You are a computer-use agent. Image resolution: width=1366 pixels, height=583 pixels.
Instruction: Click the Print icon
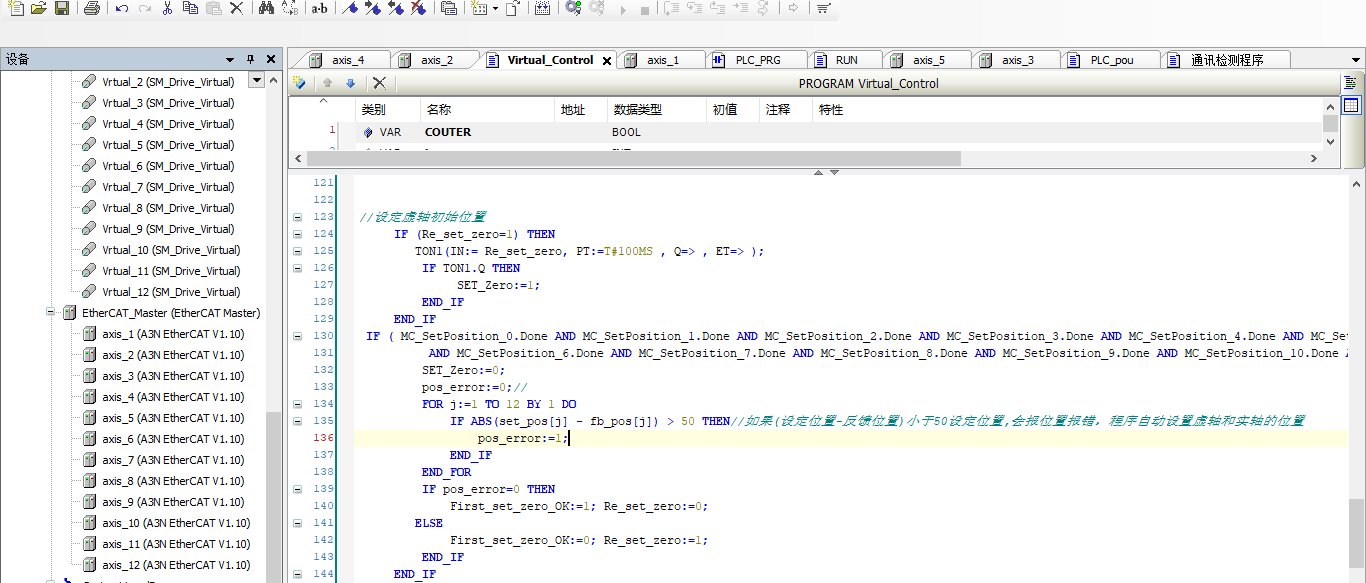pyautogui.click(x=92, y=8)
